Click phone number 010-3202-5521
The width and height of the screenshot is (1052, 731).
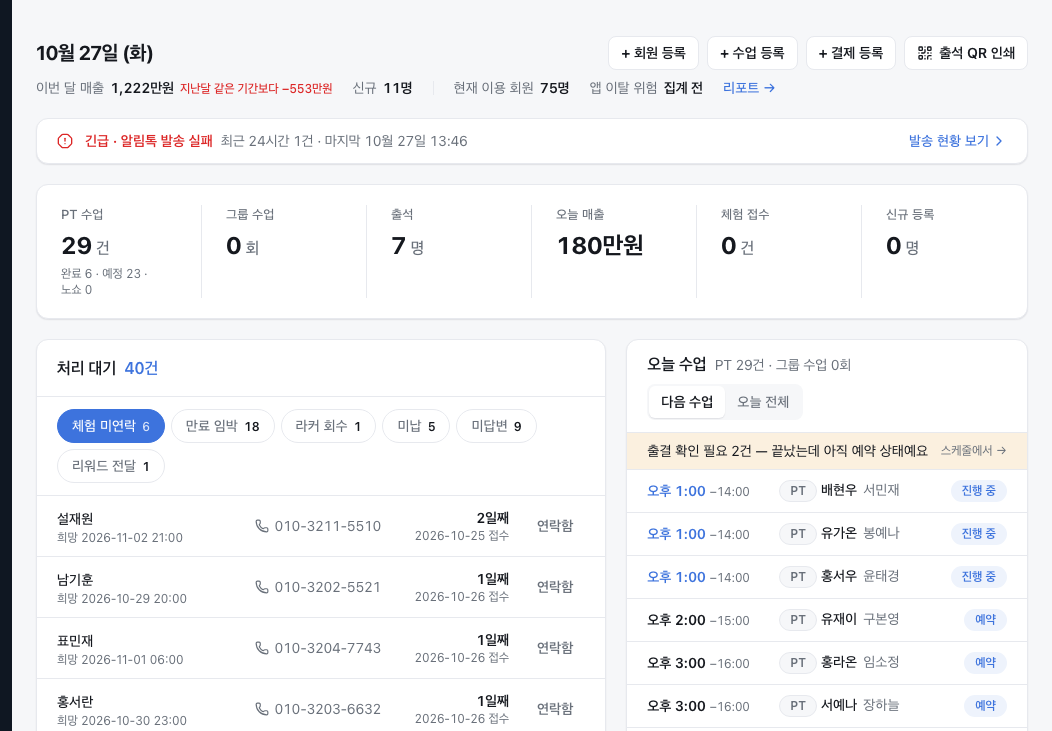(x=327, y=587)
